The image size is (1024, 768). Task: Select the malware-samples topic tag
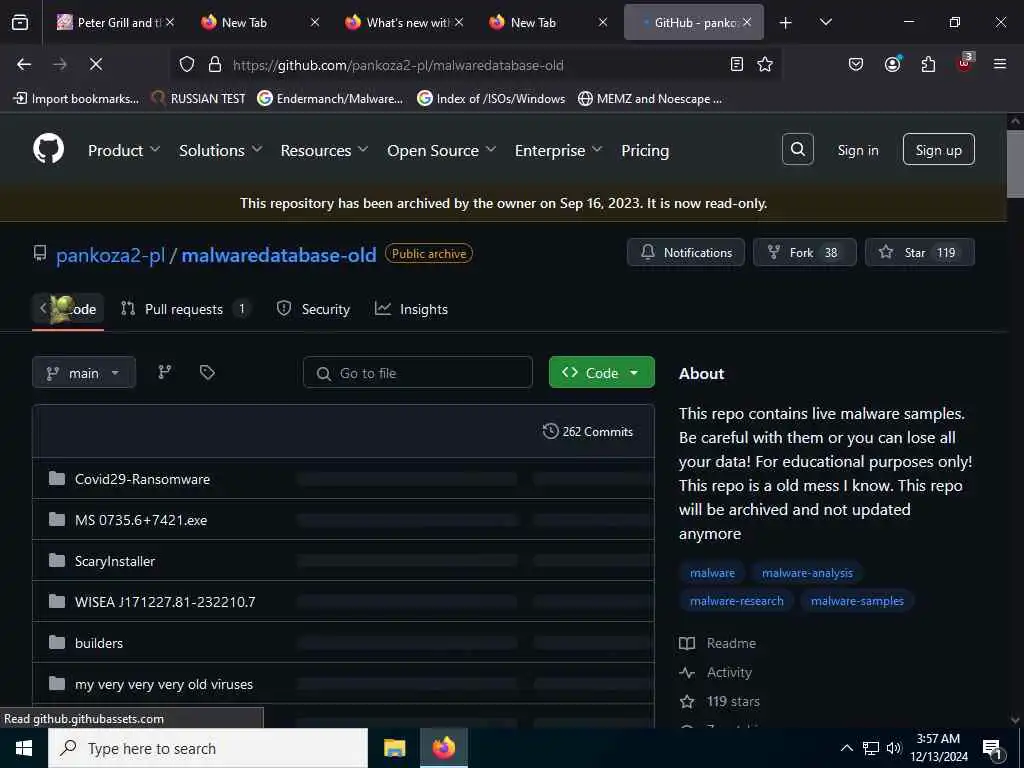point(857,601)
